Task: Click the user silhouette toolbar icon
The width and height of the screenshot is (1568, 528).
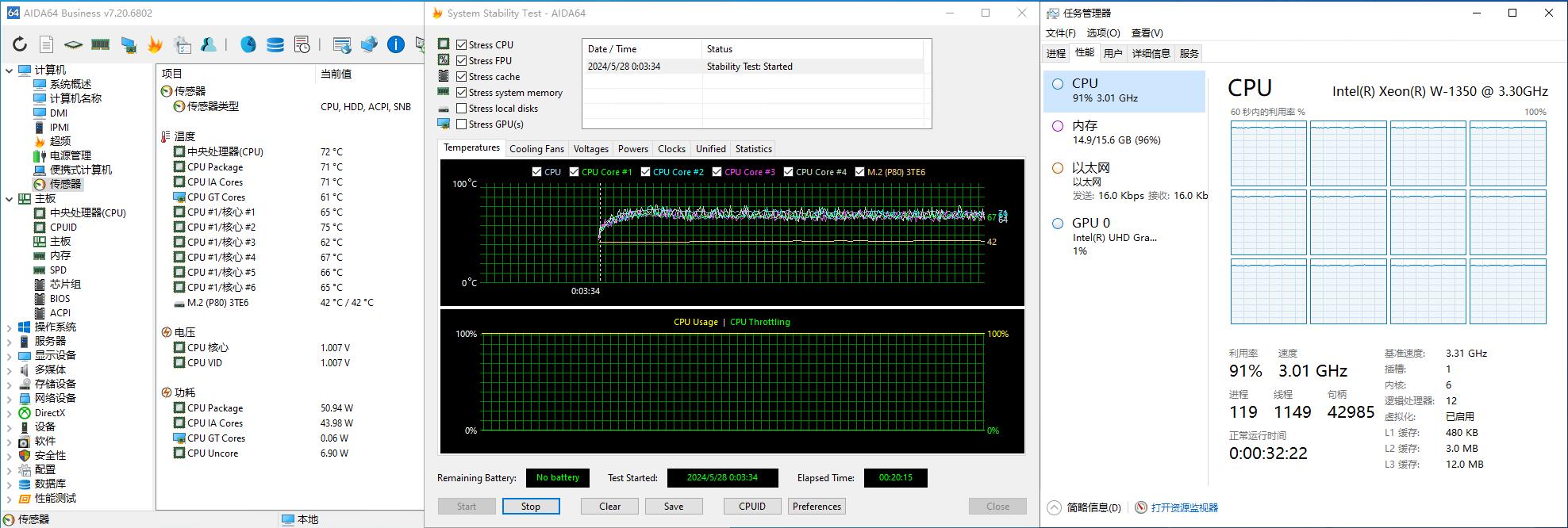Action: [209, 45]
